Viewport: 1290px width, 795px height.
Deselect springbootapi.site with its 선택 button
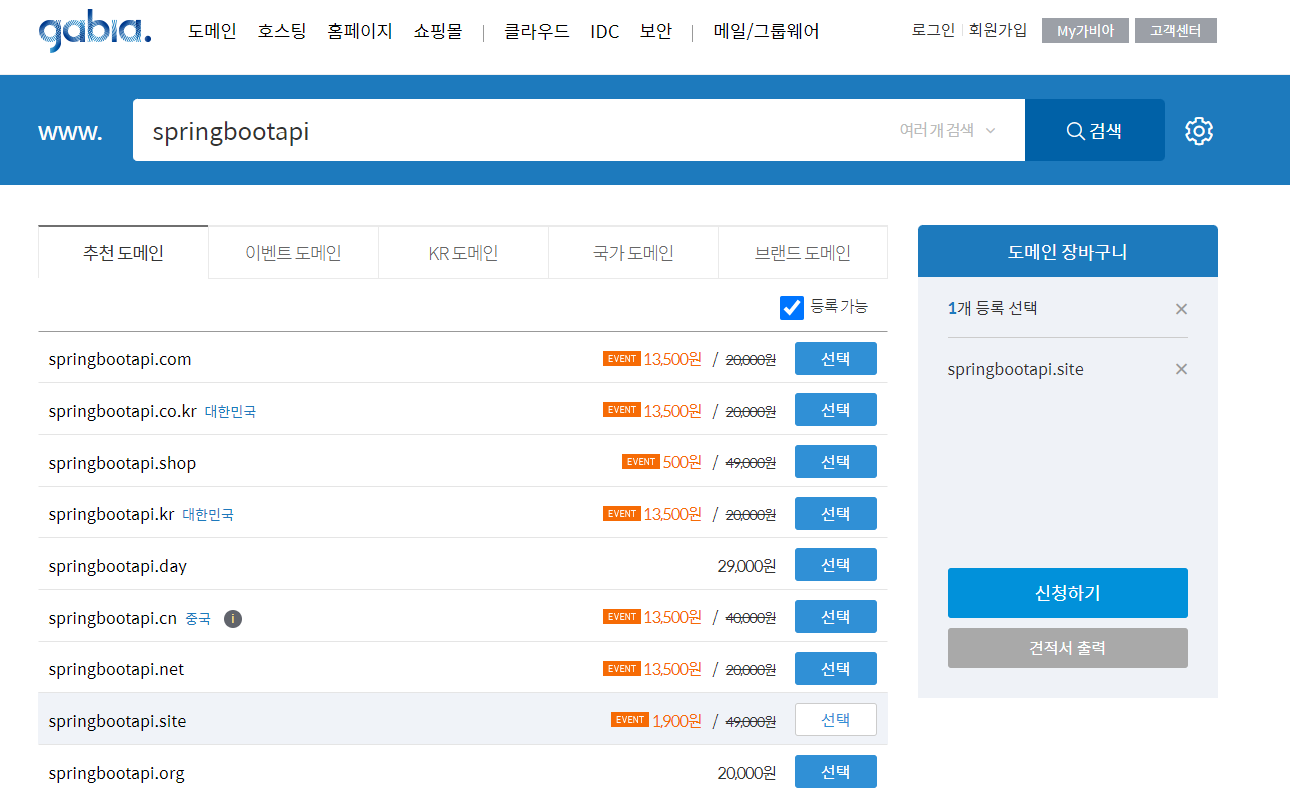click(836, 720)
